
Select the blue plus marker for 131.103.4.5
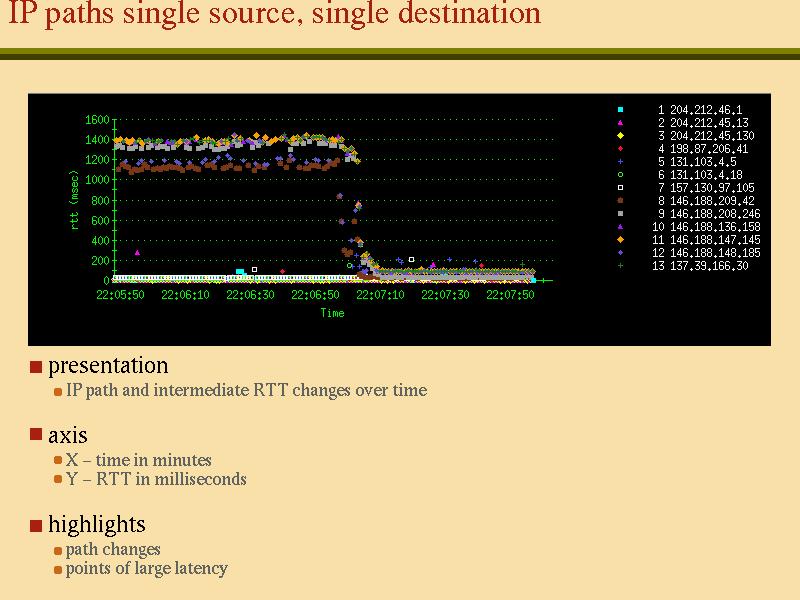[621, 161]
